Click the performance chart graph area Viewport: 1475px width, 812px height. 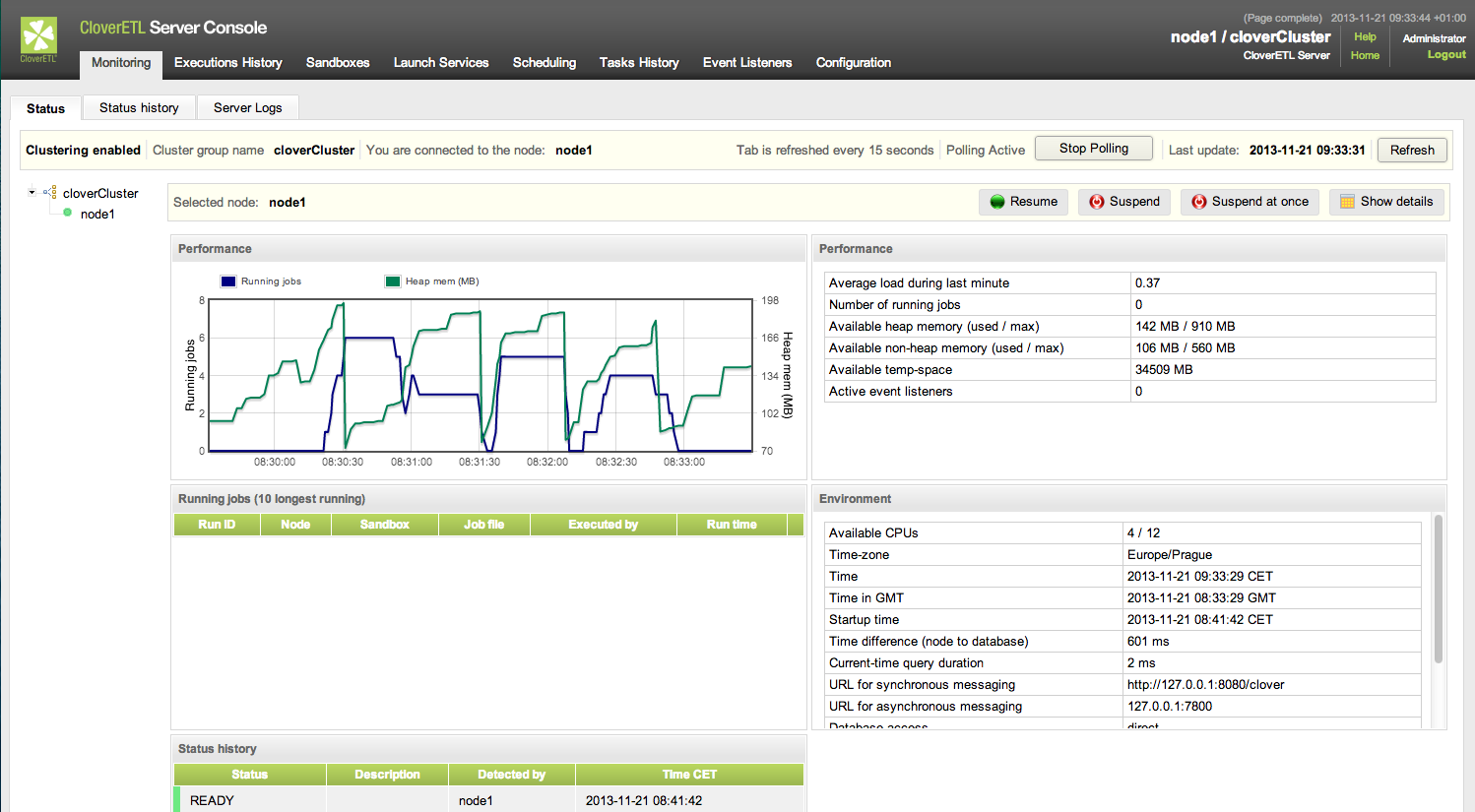[481, 375]
